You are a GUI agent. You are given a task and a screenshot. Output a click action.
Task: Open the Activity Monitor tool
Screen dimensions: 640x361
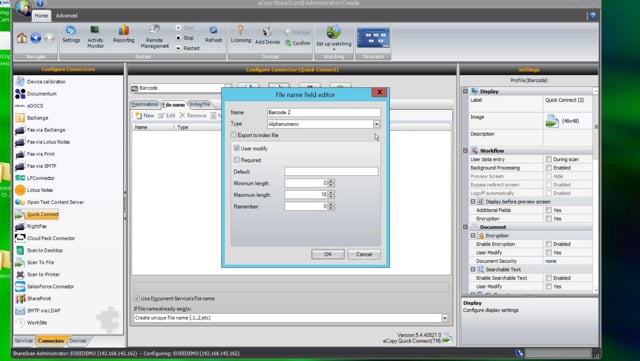[95, 37]
